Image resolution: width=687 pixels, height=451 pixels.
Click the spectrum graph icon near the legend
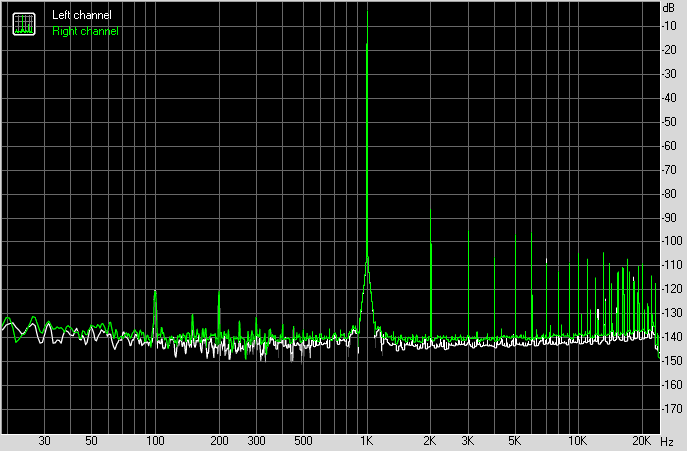coord(24,24)
